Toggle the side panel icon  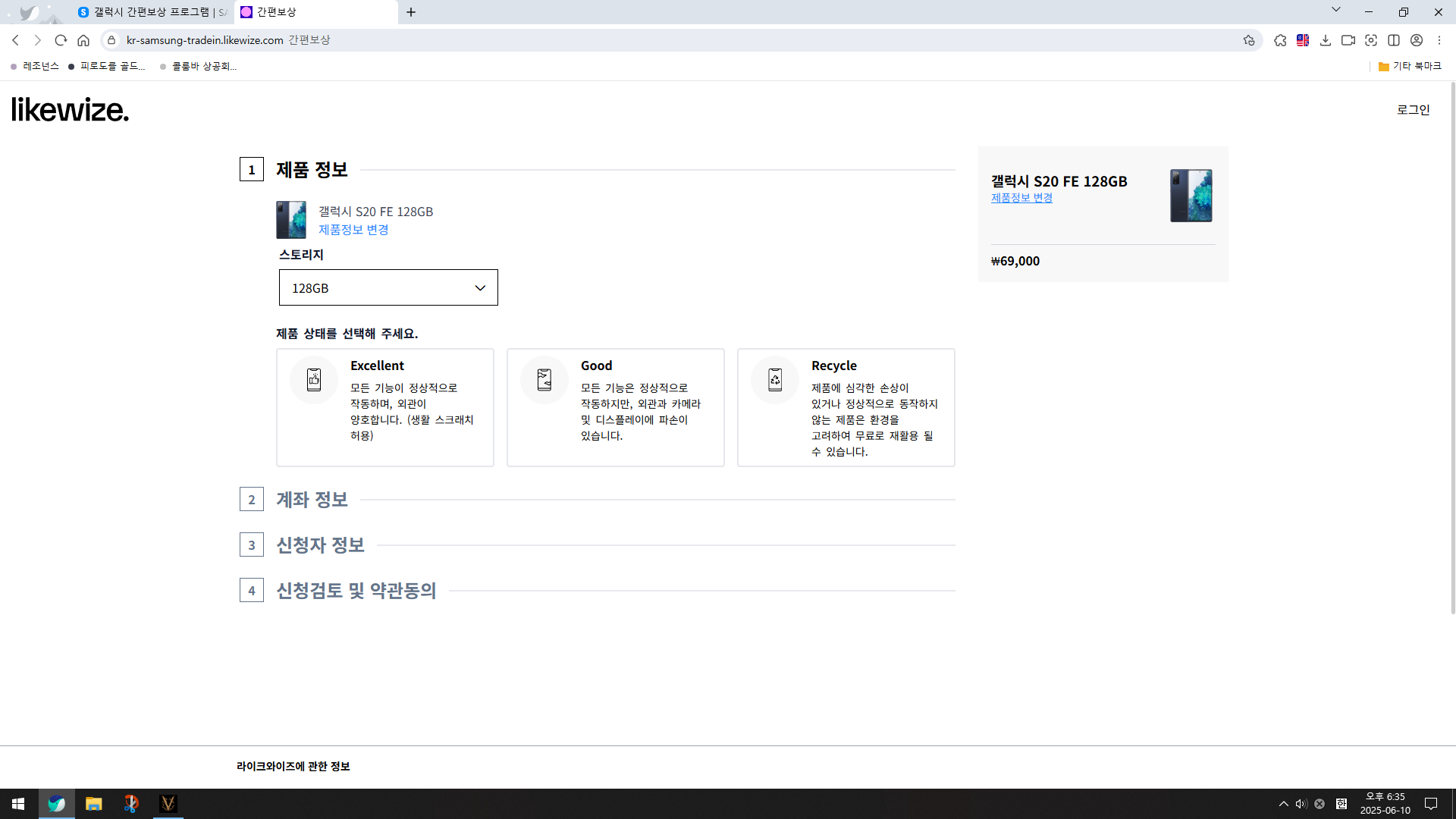tap(1394, 40)
